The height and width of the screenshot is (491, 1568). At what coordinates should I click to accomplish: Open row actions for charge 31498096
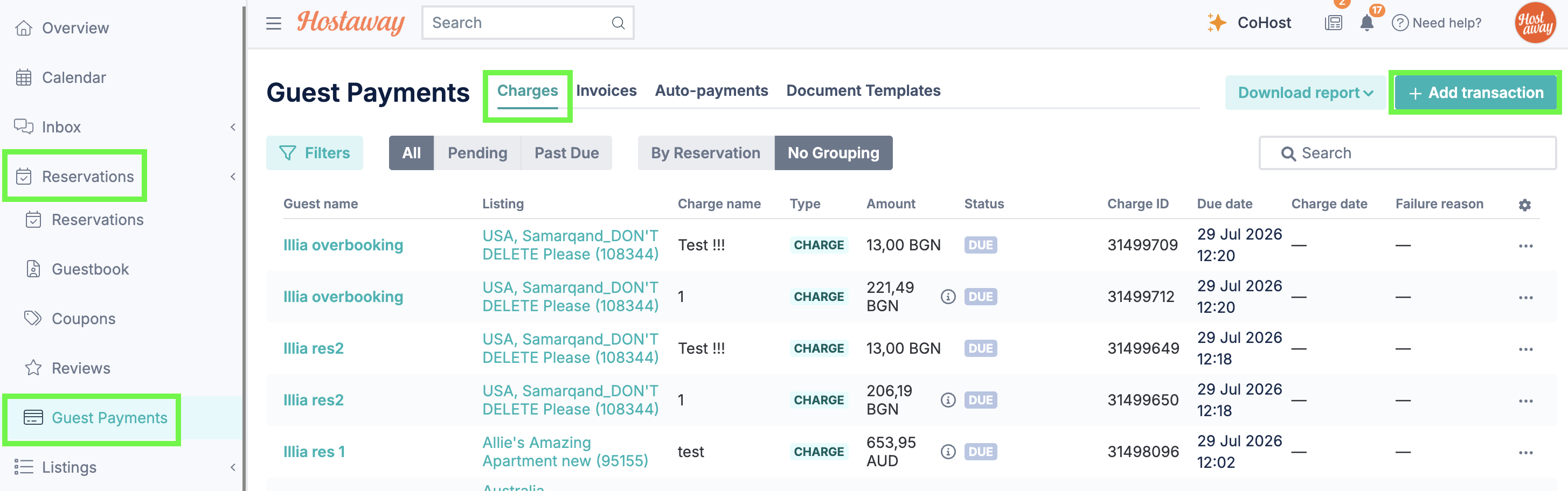1525,453
